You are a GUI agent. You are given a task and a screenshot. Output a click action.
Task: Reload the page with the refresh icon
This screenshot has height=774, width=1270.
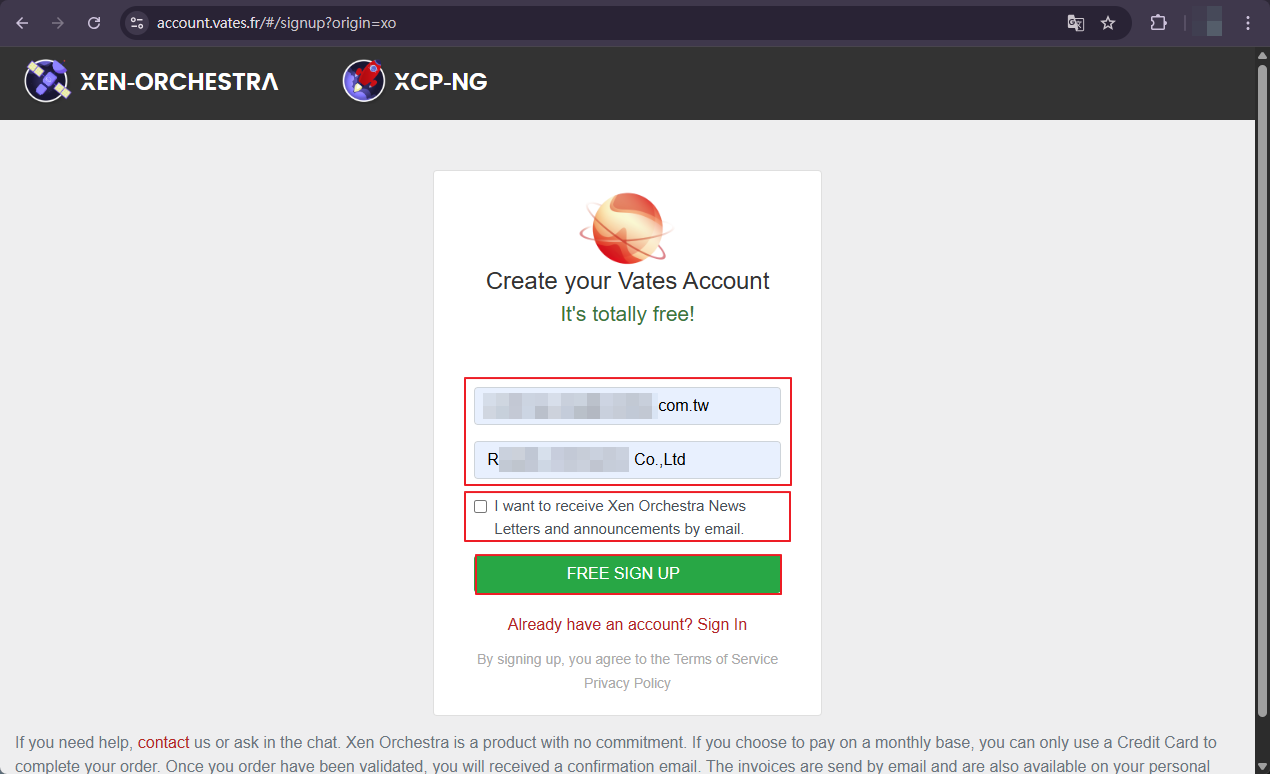94,23
